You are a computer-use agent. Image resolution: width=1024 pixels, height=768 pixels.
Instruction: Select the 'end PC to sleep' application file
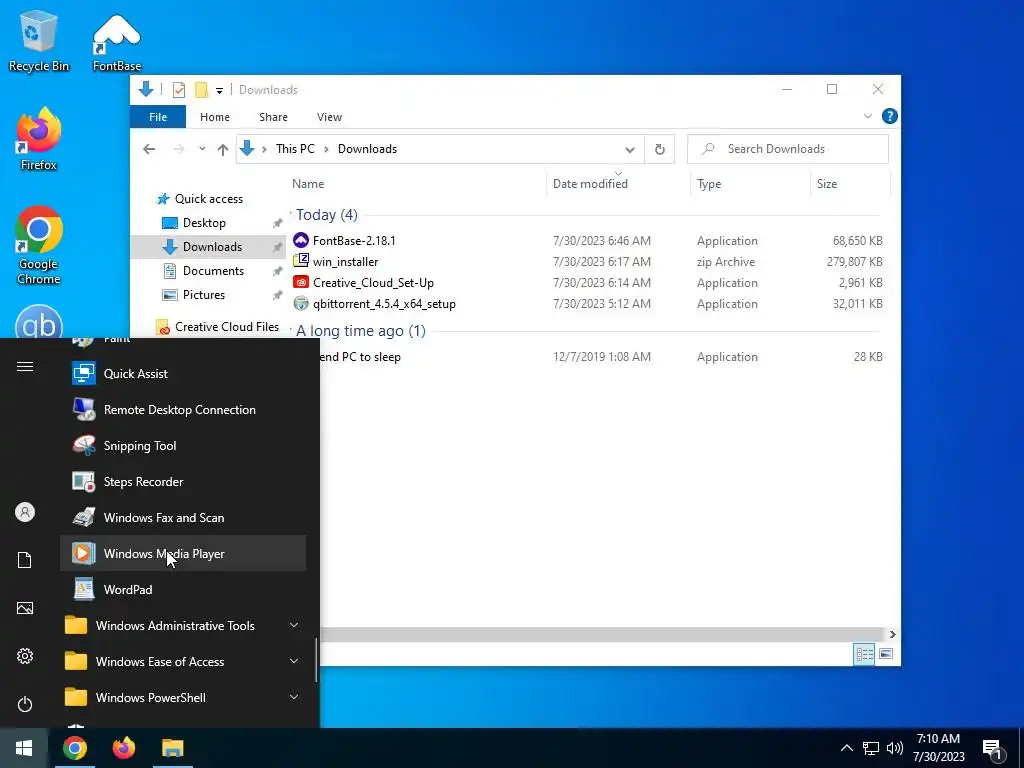[x=360, y=357]
